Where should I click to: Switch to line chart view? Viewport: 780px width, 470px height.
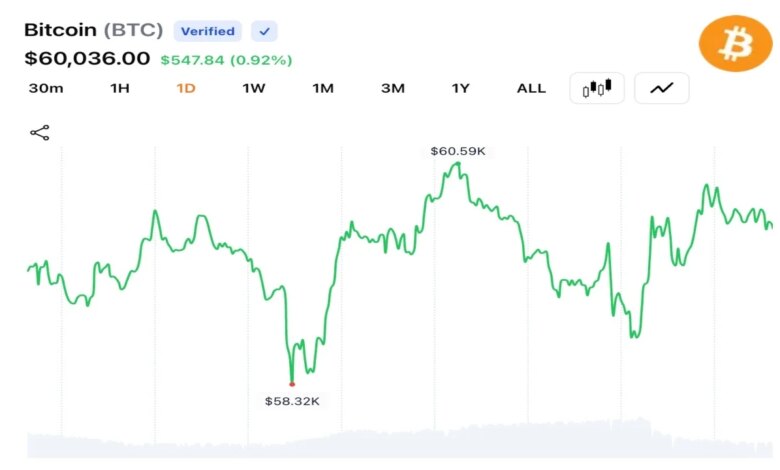(662, 88)
